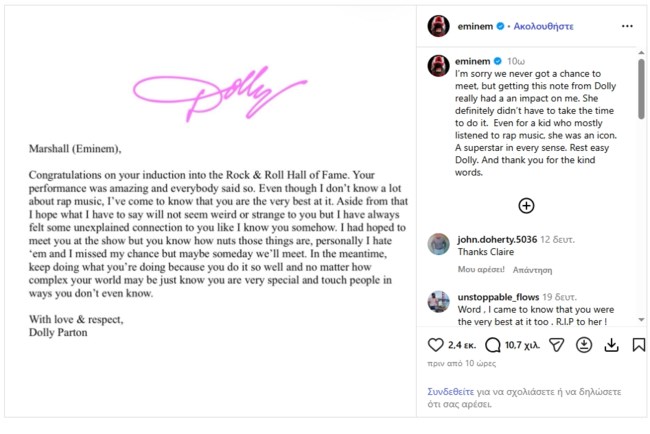Click the eminem username in the caption

click(473, 61)
